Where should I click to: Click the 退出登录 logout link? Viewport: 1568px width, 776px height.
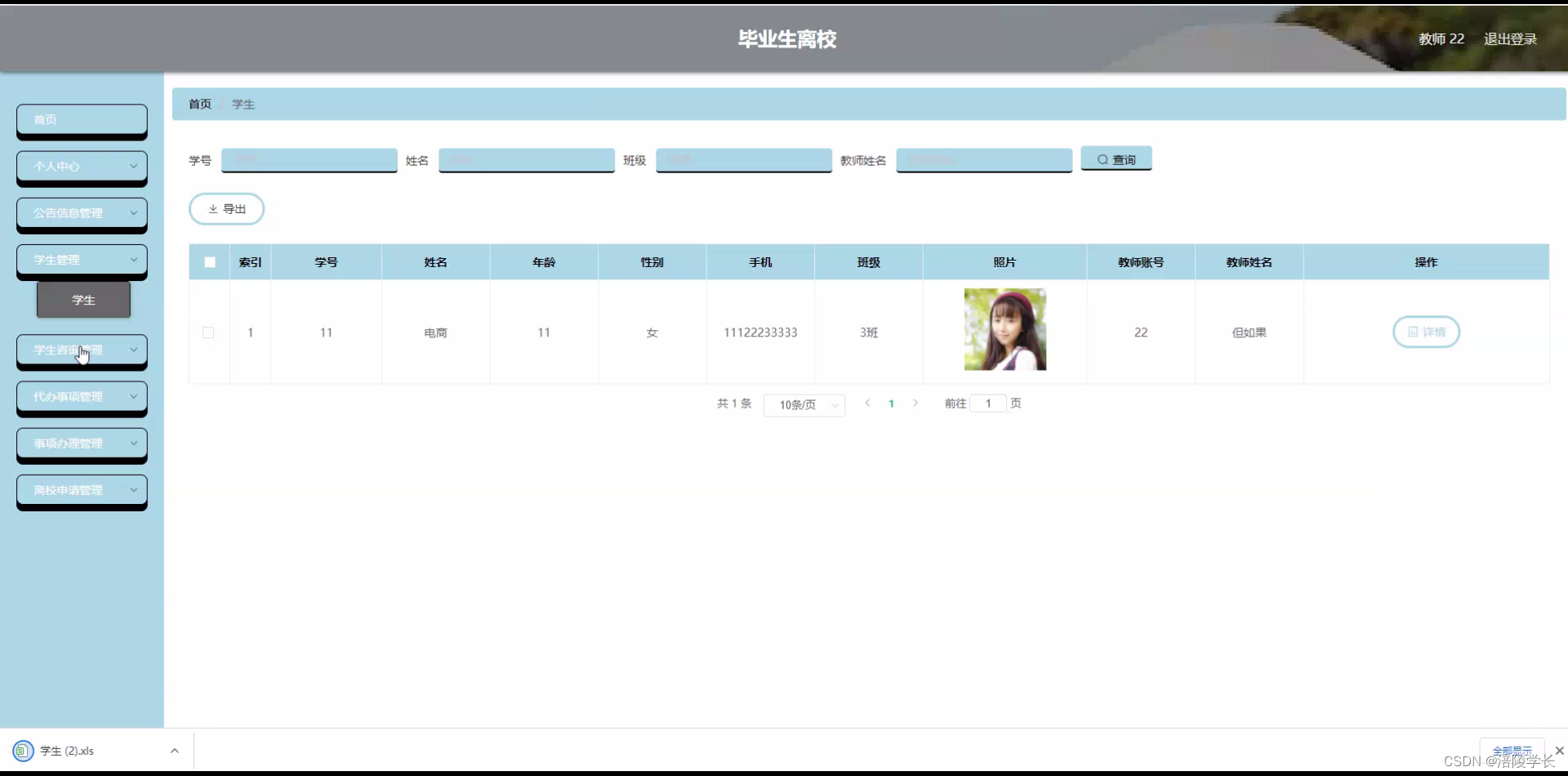point(1509,38)
